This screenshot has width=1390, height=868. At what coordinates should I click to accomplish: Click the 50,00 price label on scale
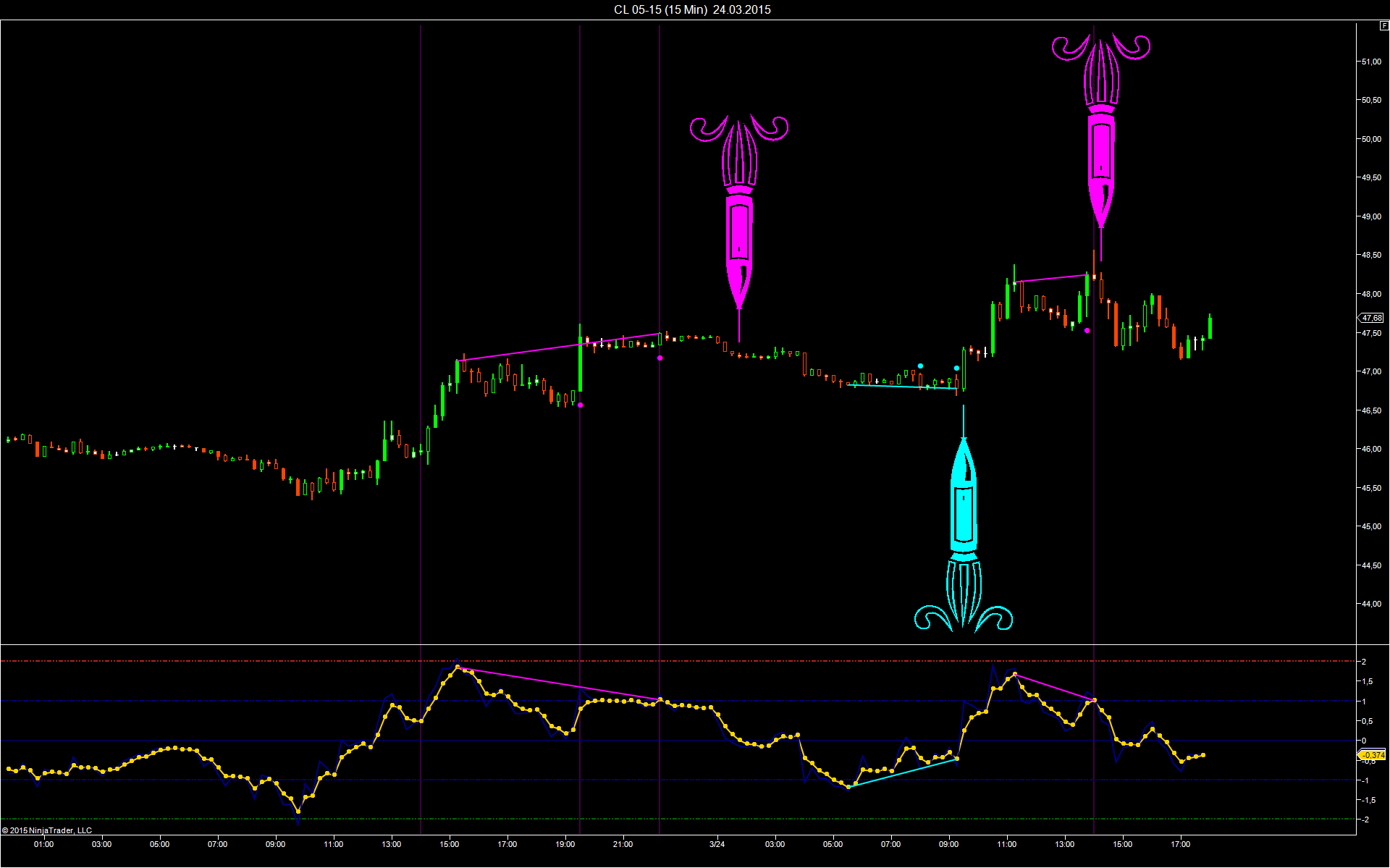tap(1370, 139)
